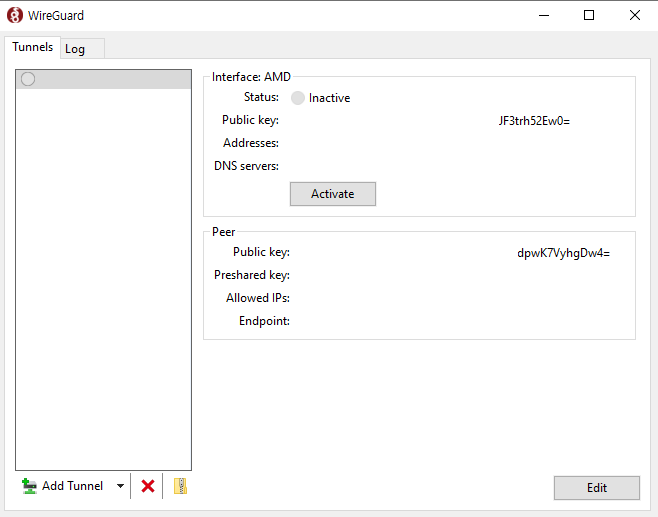658x517 pixels.
Task: Click the Endpoint label
Action: click(x=264, y=321)
